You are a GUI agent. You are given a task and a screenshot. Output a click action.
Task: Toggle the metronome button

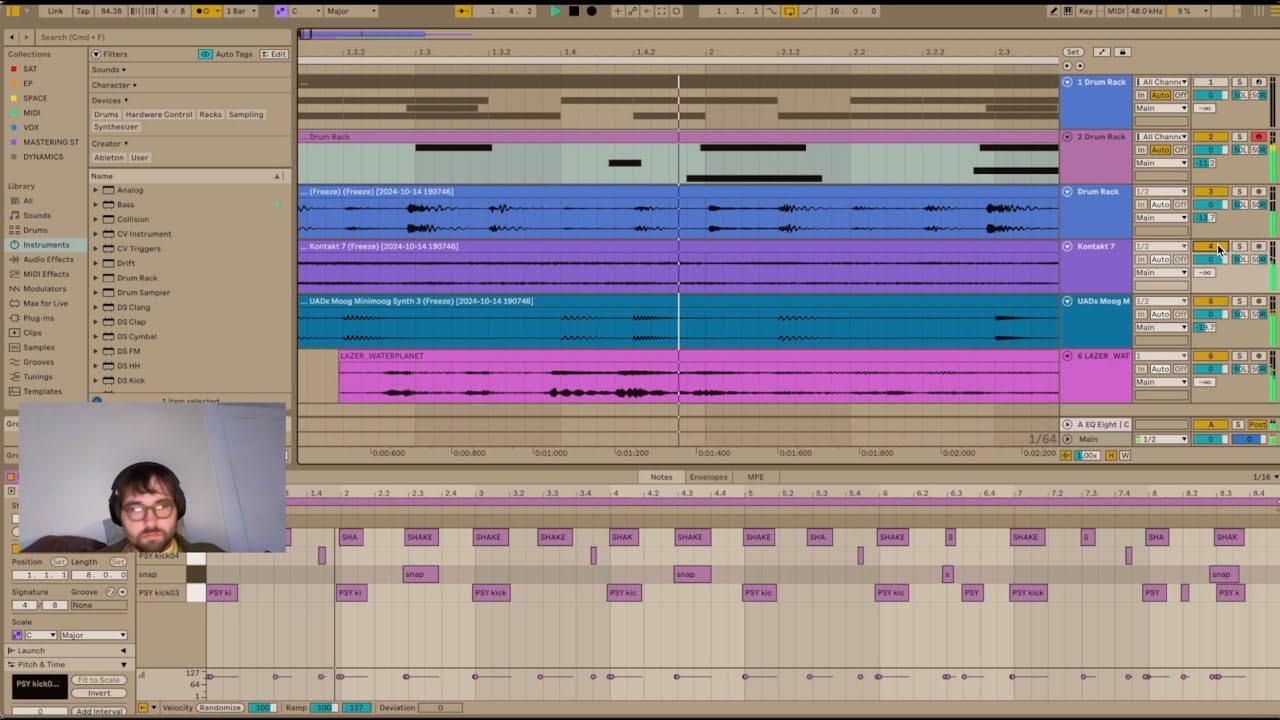click(x=205, y=11)
